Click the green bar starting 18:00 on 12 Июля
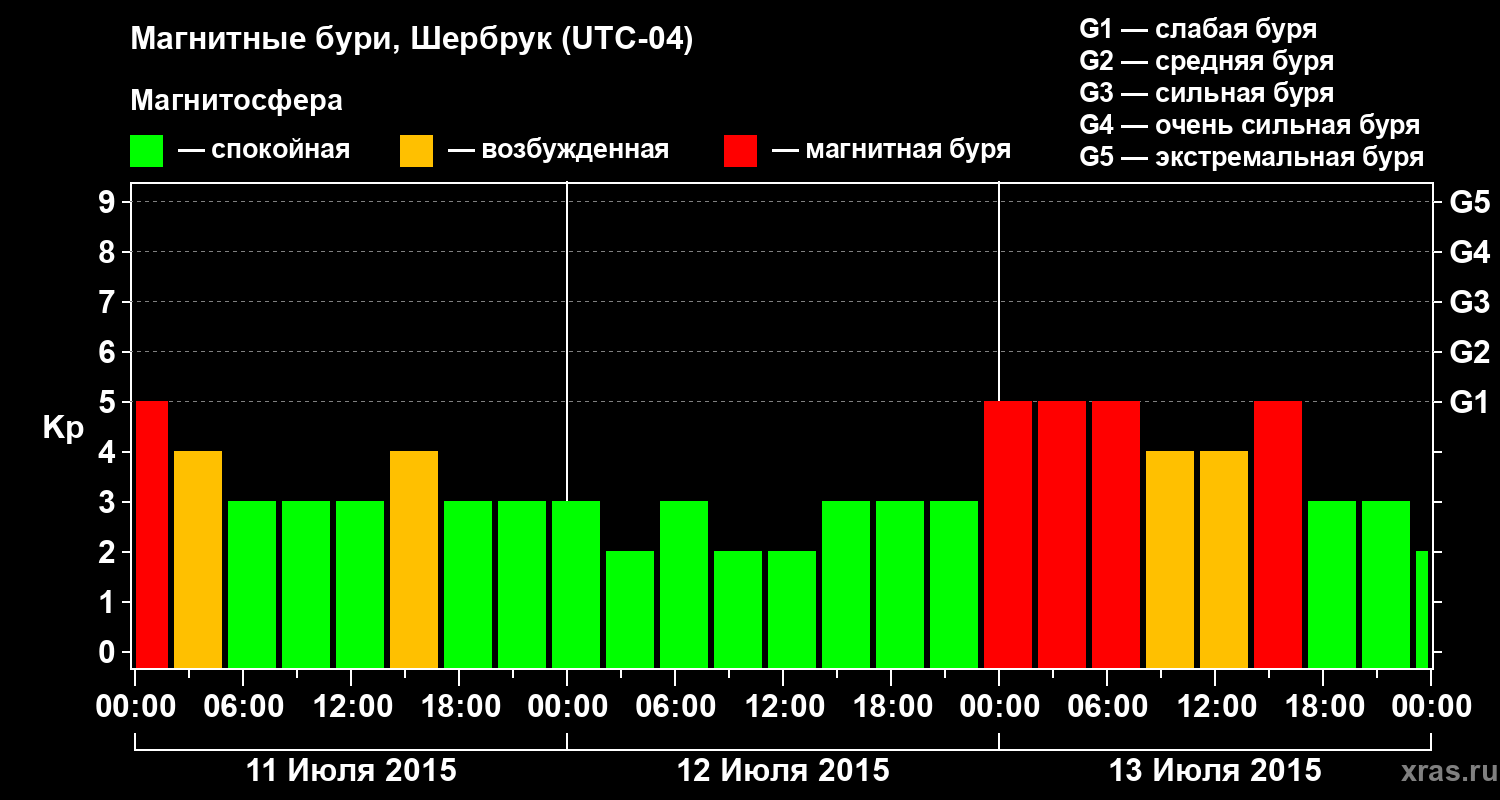The image size is (1500, 800). 900,584
